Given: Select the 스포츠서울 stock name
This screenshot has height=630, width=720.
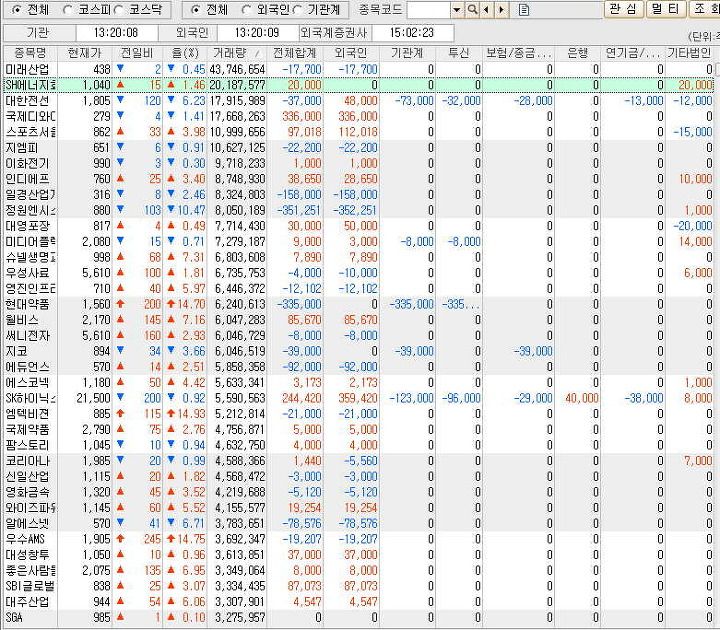Looking at the screenshot, I should pos(30,132).
